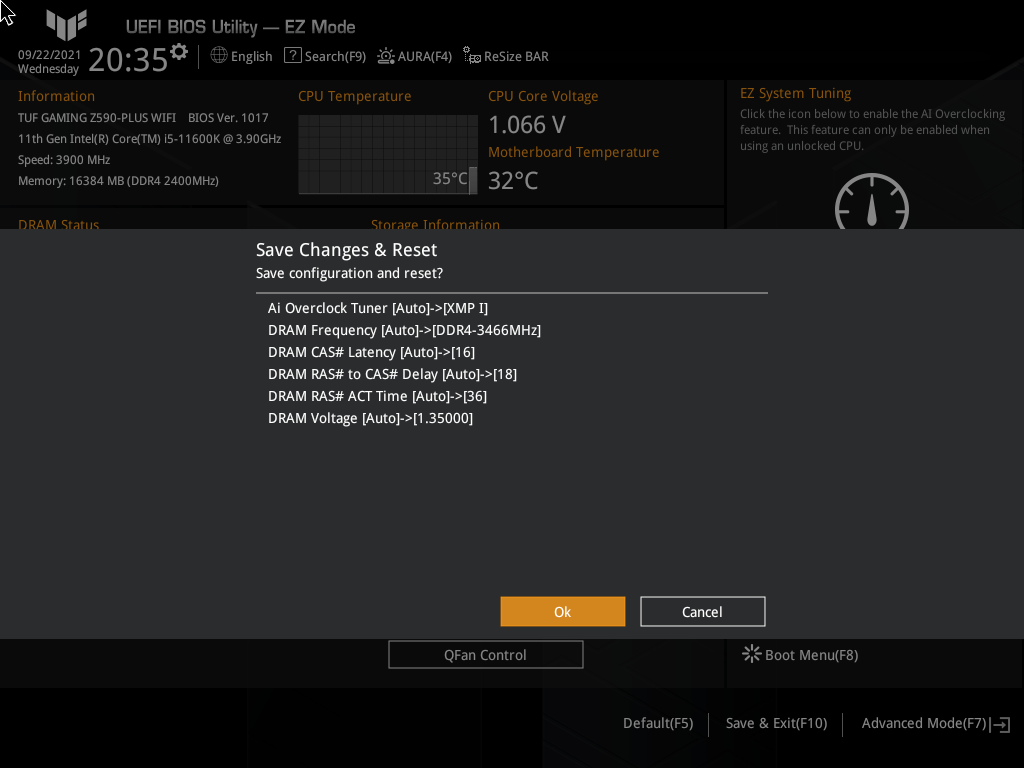Click the CPU Temperature graph
Image resolution: width=1024 pixels, height=768 pixels.
click(x=388, y=154)
